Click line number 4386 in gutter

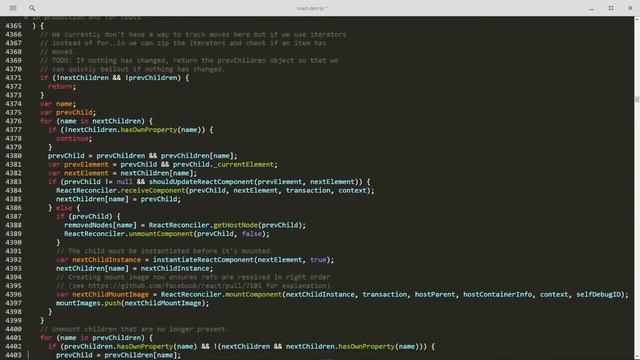pos(13,208)
